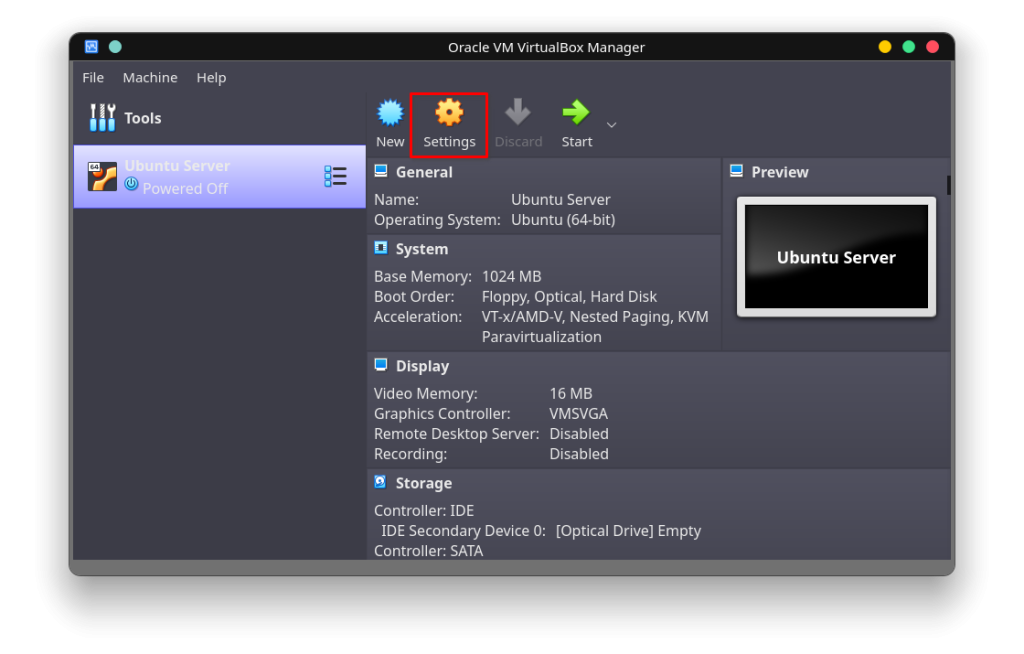
Task: Click the Ubuntu Server VM icon
Action: click(103, 176)
